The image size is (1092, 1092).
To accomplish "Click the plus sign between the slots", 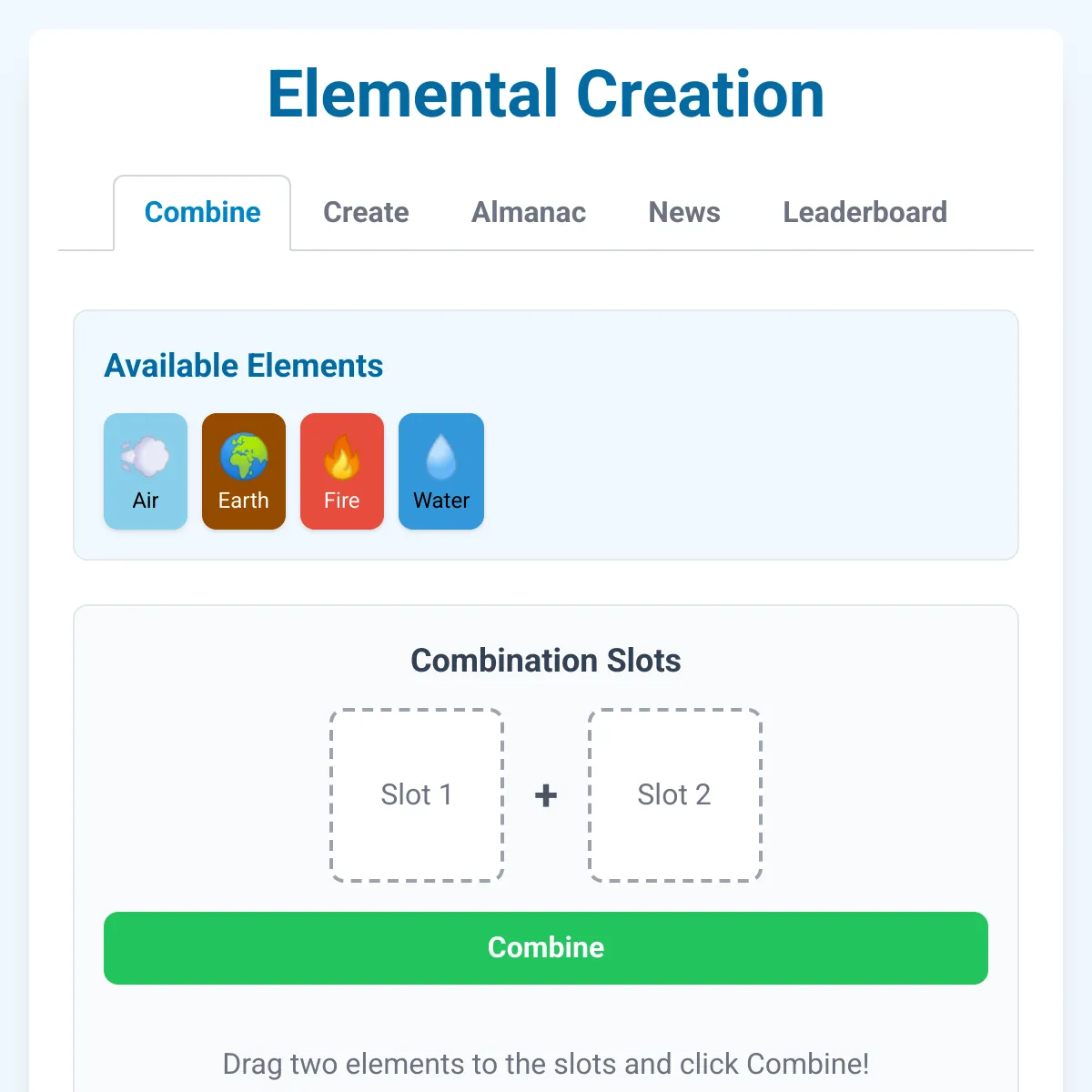I will [x=545, y=794].
